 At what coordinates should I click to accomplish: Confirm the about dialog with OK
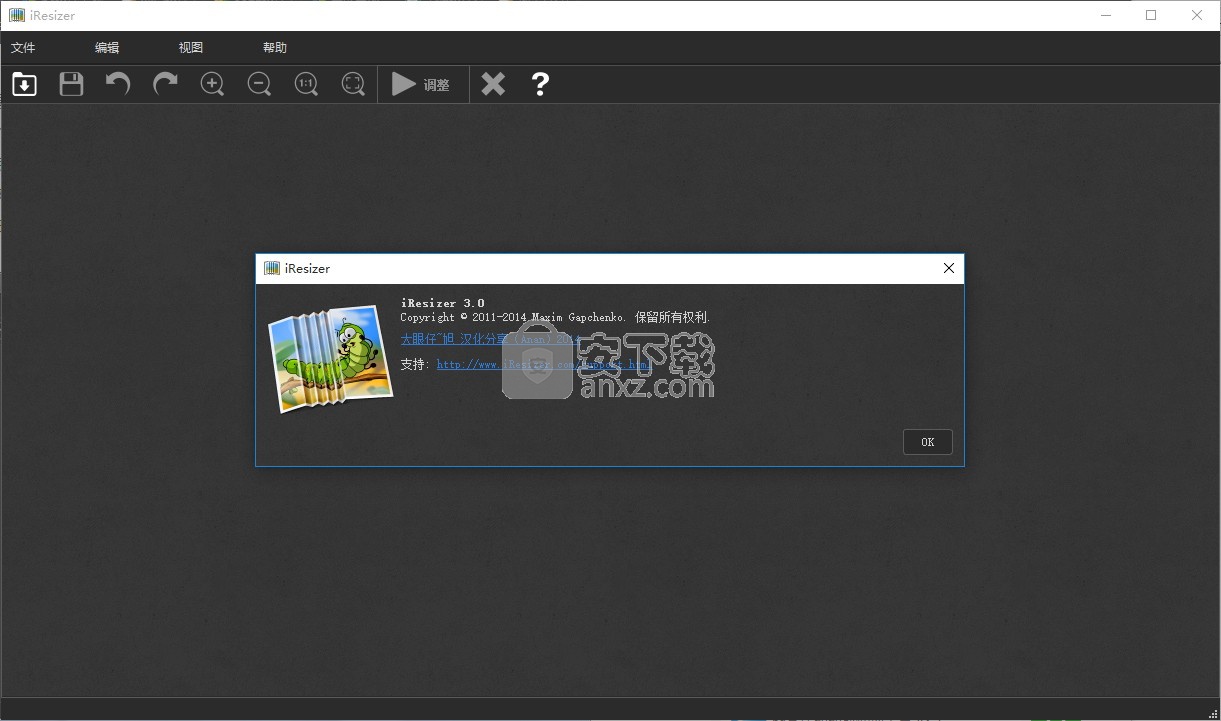point(927,442)
